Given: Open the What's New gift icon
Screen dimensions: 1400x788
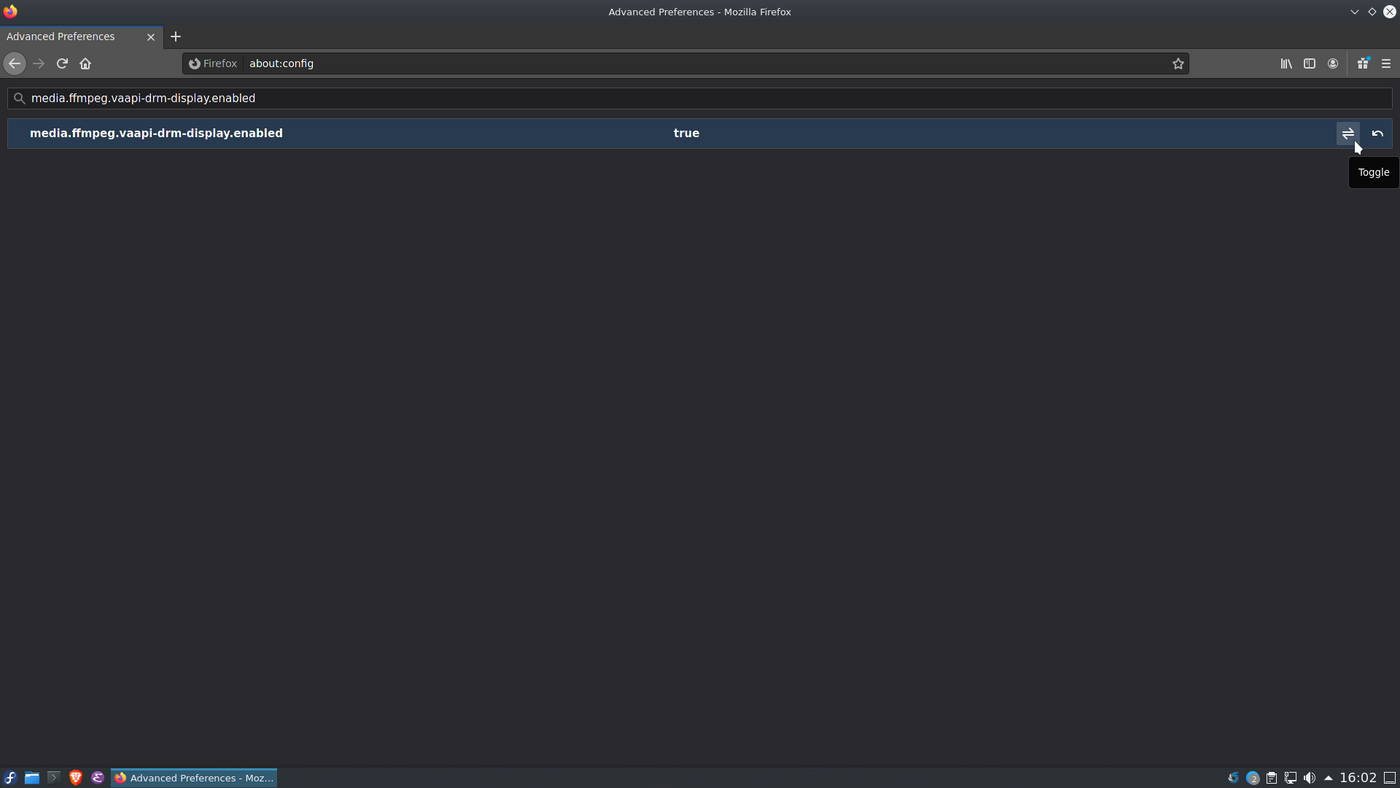Looking at the screenshot, I should (1362, 63).
